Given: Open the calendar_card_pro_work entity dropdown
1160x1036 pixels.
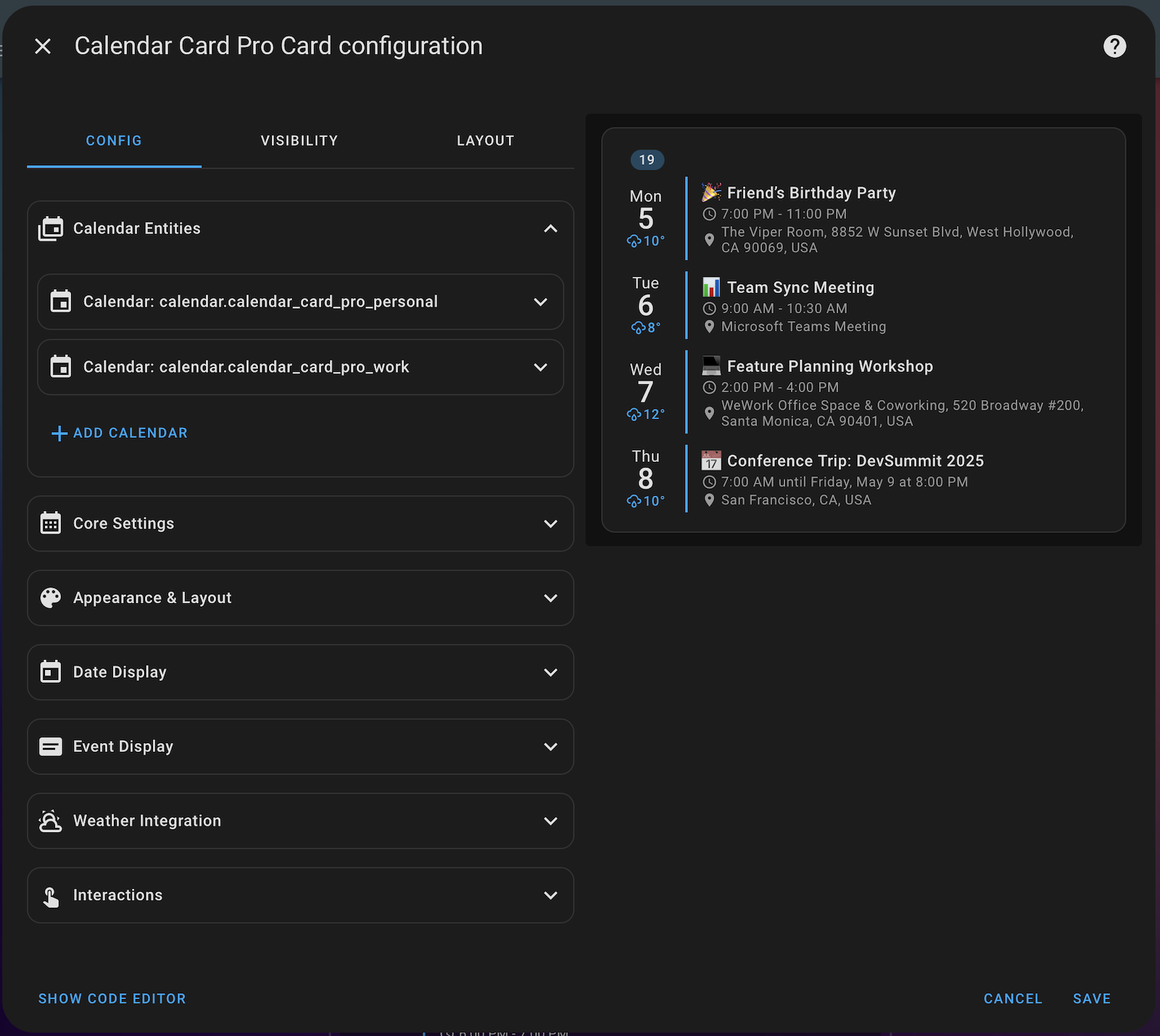Looking at the screenshot, I should pos(540,367).
